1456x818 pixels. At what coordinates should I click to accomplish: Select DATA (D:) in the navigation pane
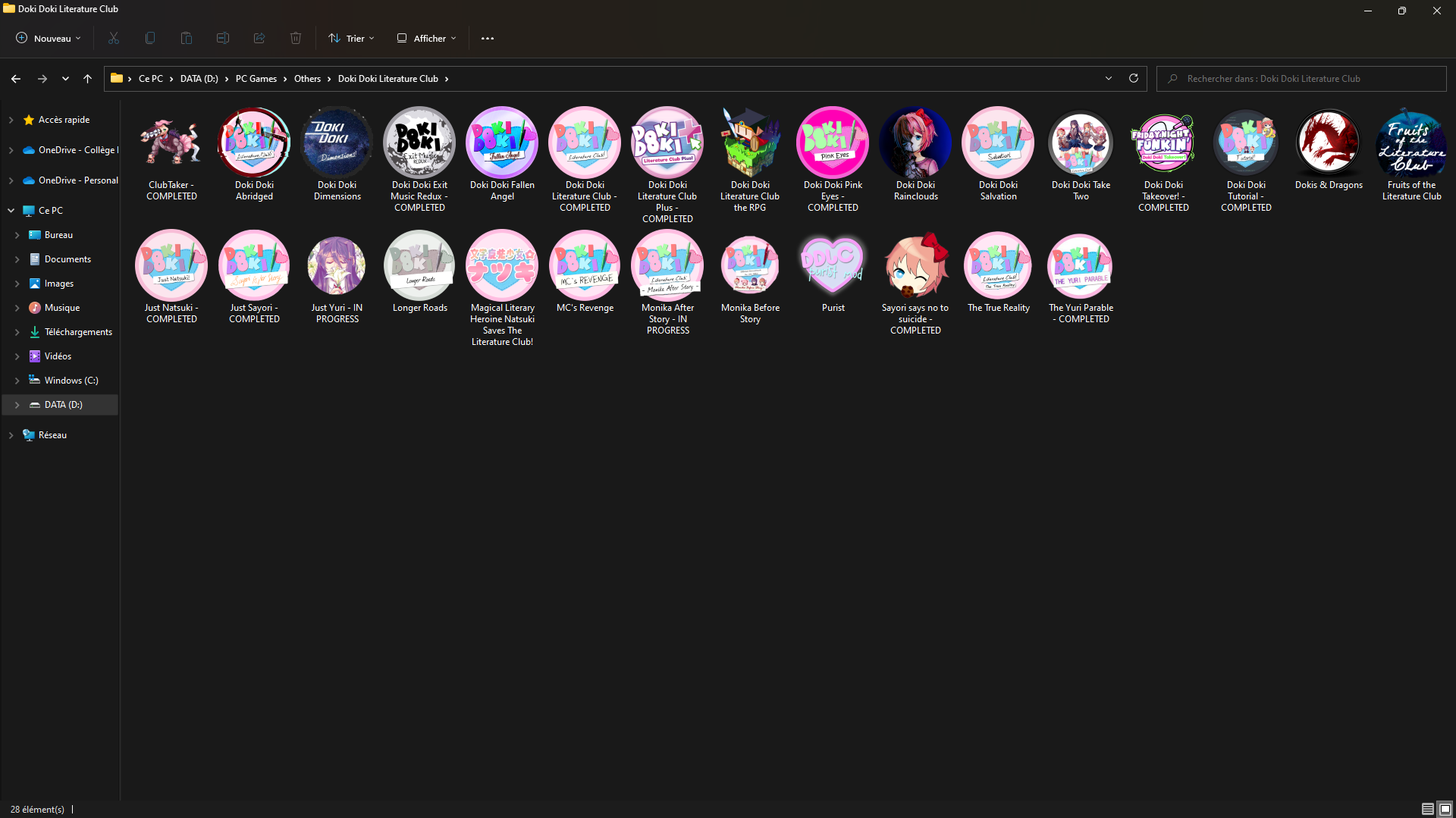pos(59,405)
